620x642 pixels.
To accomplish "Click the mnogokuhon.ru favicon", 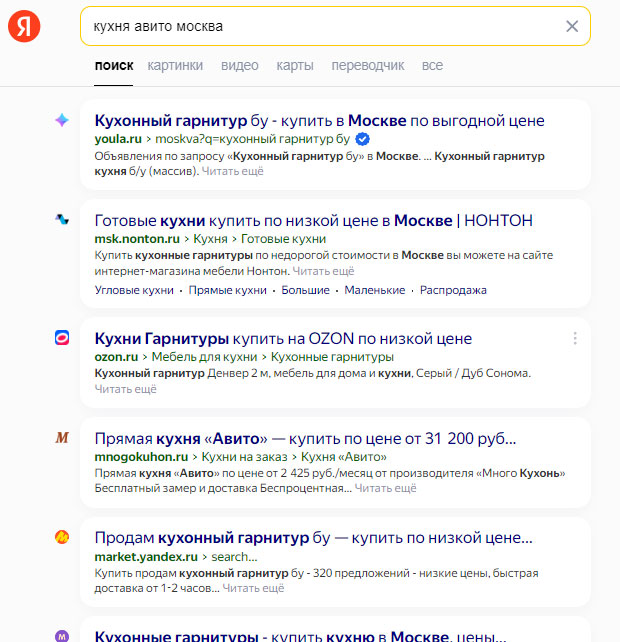I will 62,438.
